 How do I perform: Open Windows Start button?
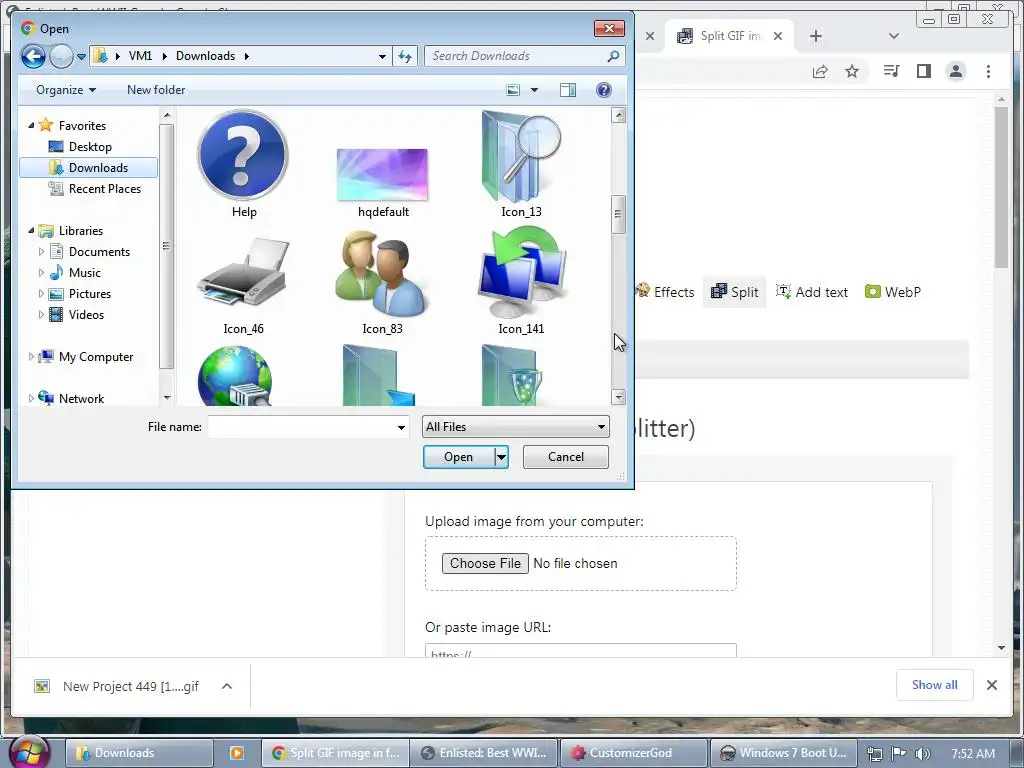(30, 752)
